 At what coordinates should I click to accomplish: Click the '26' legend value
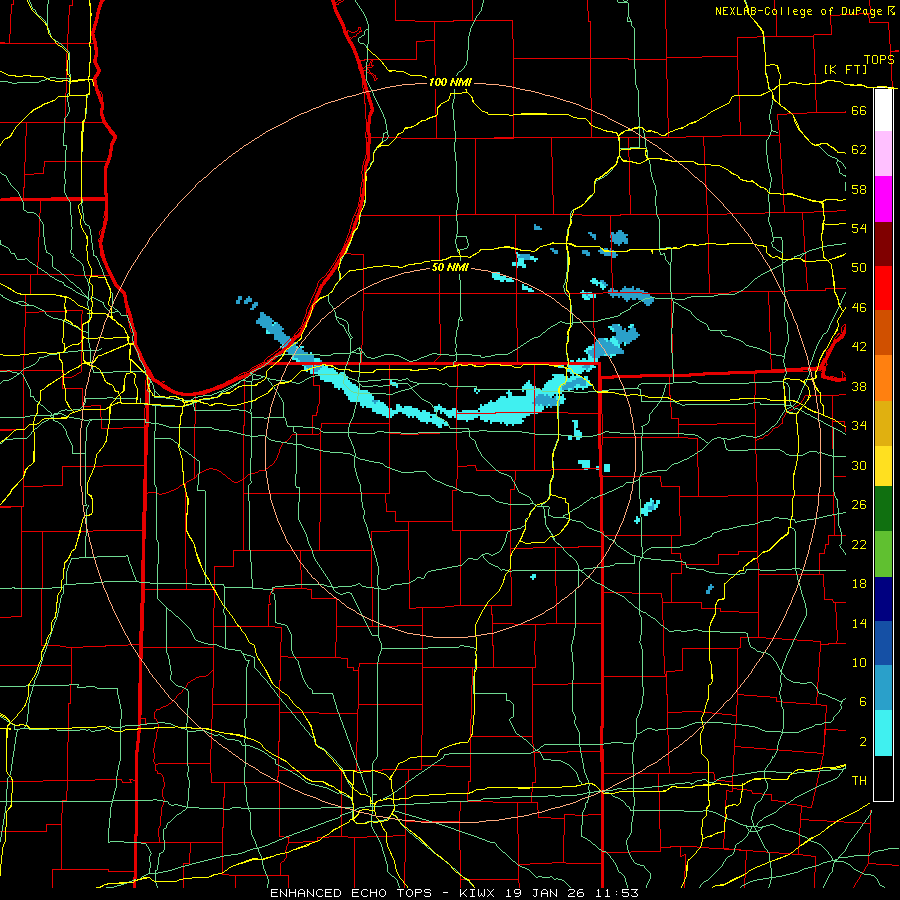coord(859,505)
